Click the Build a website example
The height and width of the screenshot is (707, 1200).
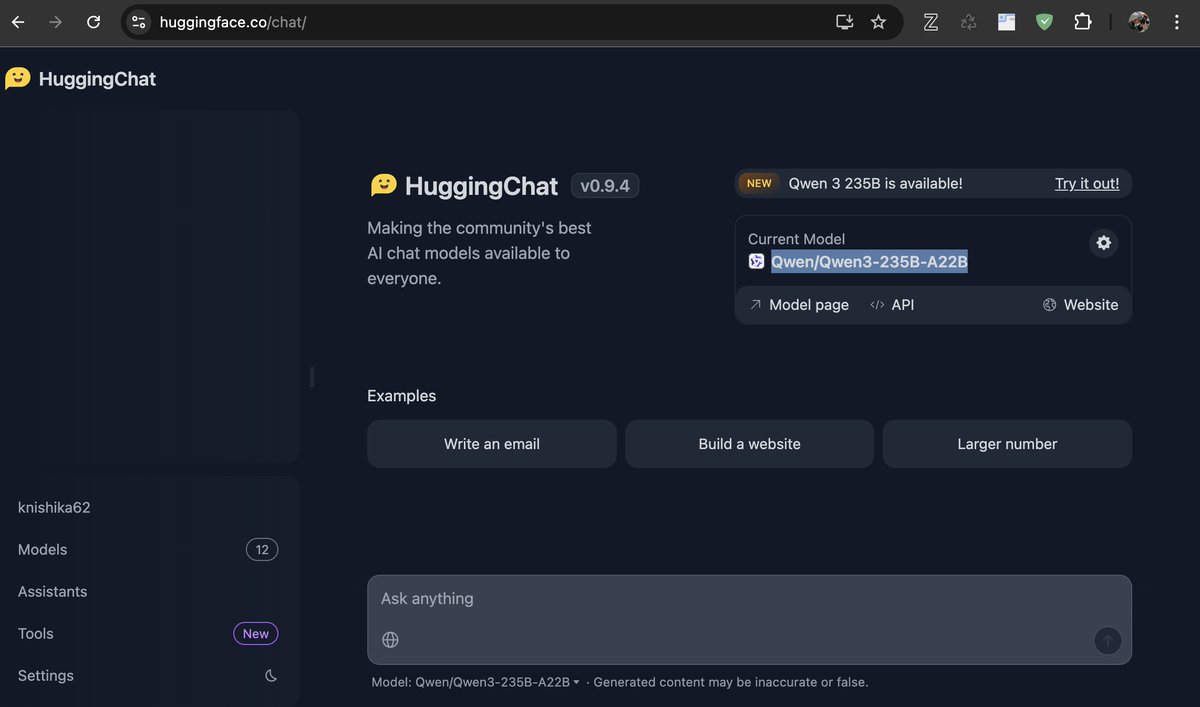point(749,444)
